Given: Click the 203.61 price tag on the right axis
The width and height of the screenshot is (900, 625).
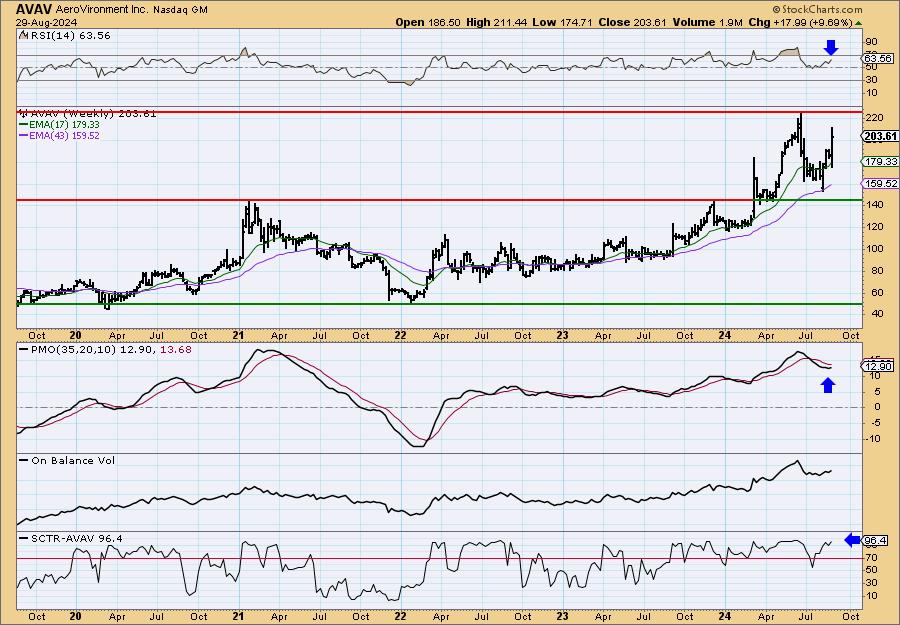Looking at the screenshot, I should tap(880, 136).
